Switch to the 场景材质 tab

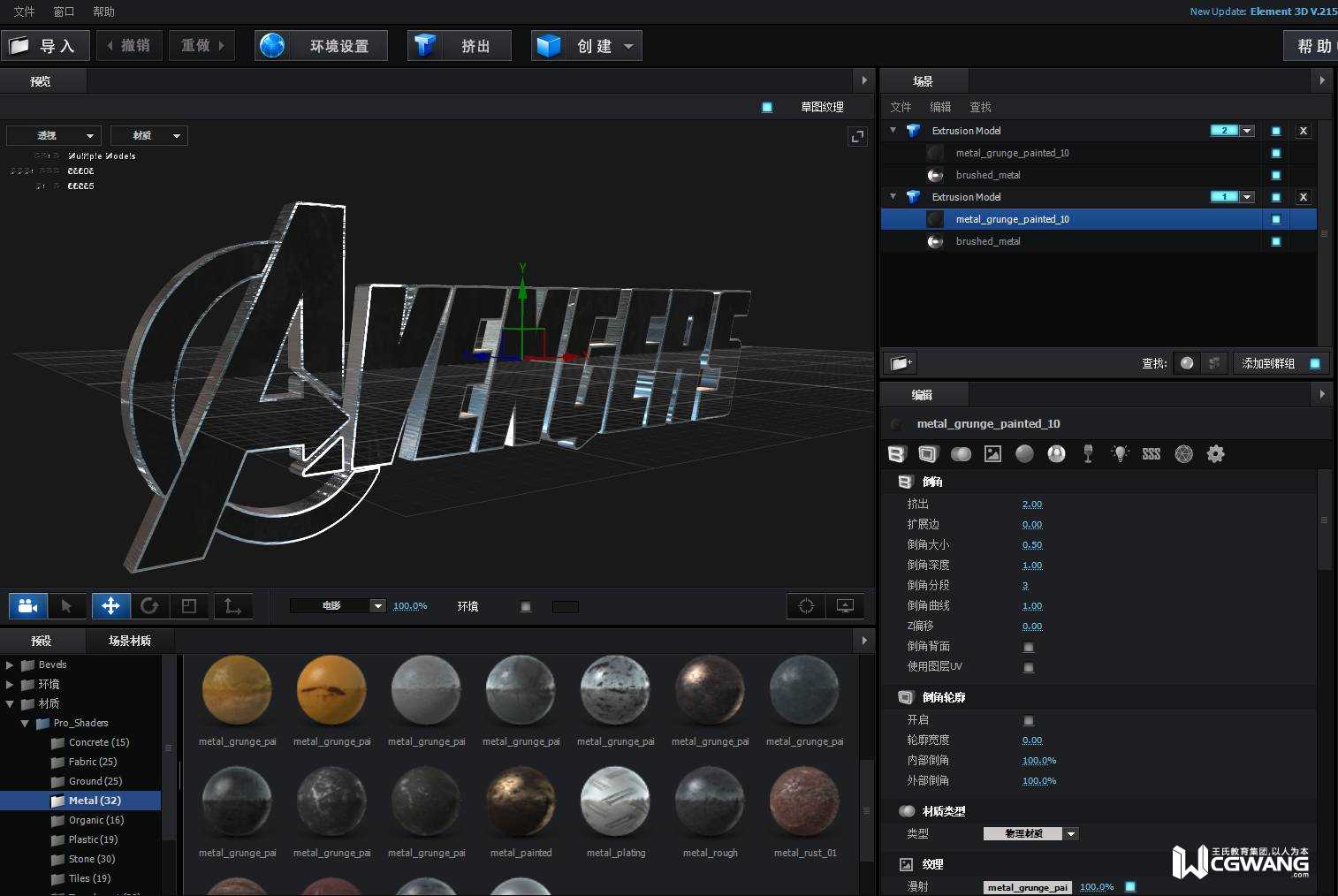point(130,641)
